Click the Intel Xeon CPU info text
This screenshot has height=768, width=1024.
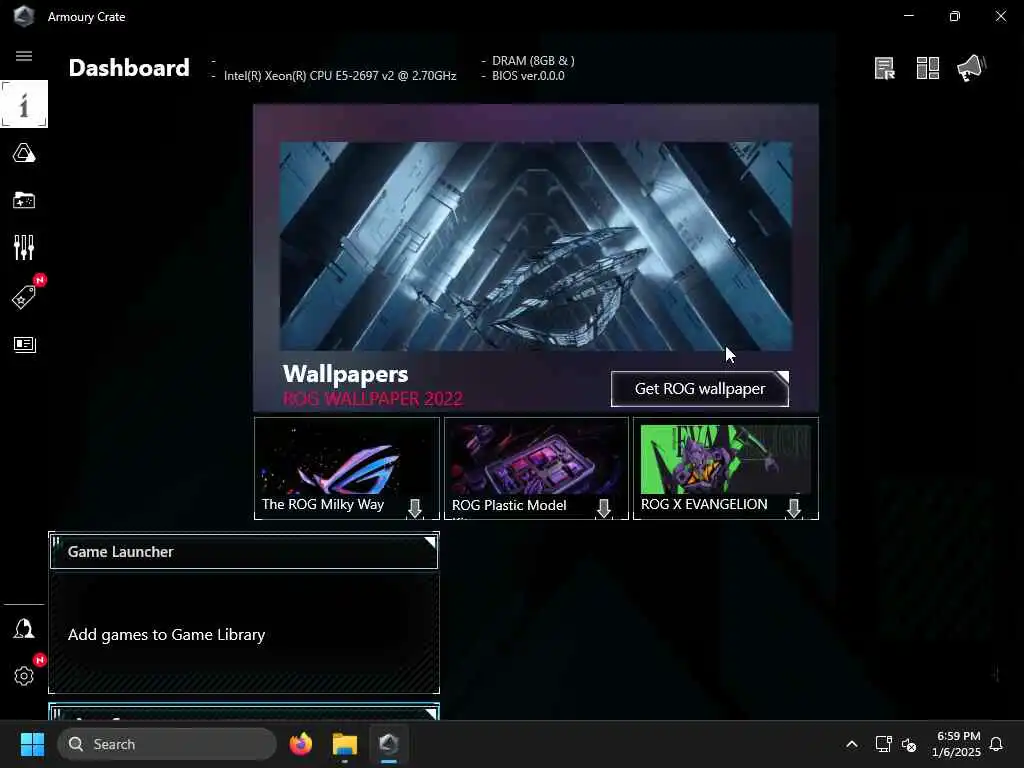[340, 76]
